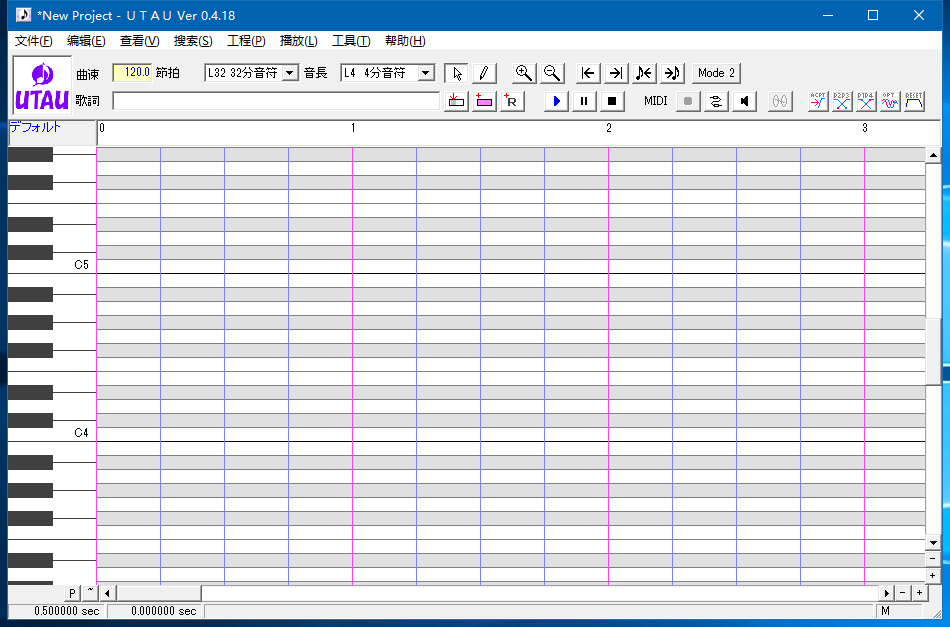The image size is (950, 627).
Task: Toggle the Mode 2 button
Action: tap(716, 73)
